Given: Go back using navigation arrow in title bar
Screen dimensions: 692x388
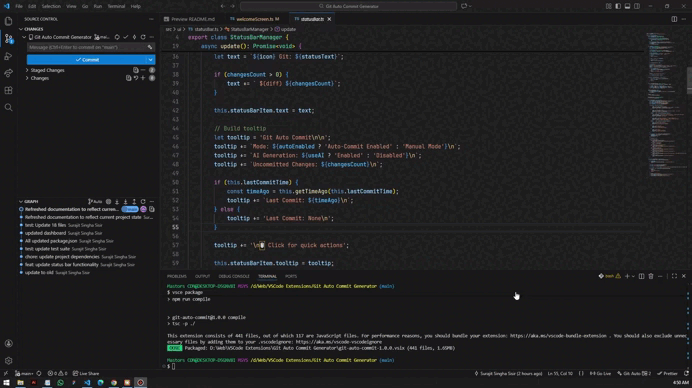Looking at the screenshot, I should click(222, 6).
